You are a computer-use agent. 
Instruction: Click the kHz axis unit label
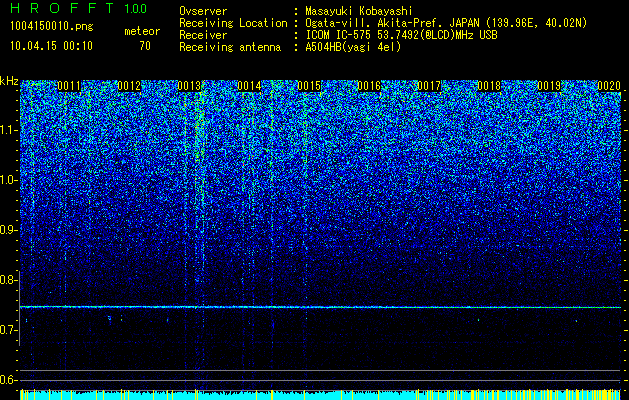pyautogui.click(x=9, y=82)
